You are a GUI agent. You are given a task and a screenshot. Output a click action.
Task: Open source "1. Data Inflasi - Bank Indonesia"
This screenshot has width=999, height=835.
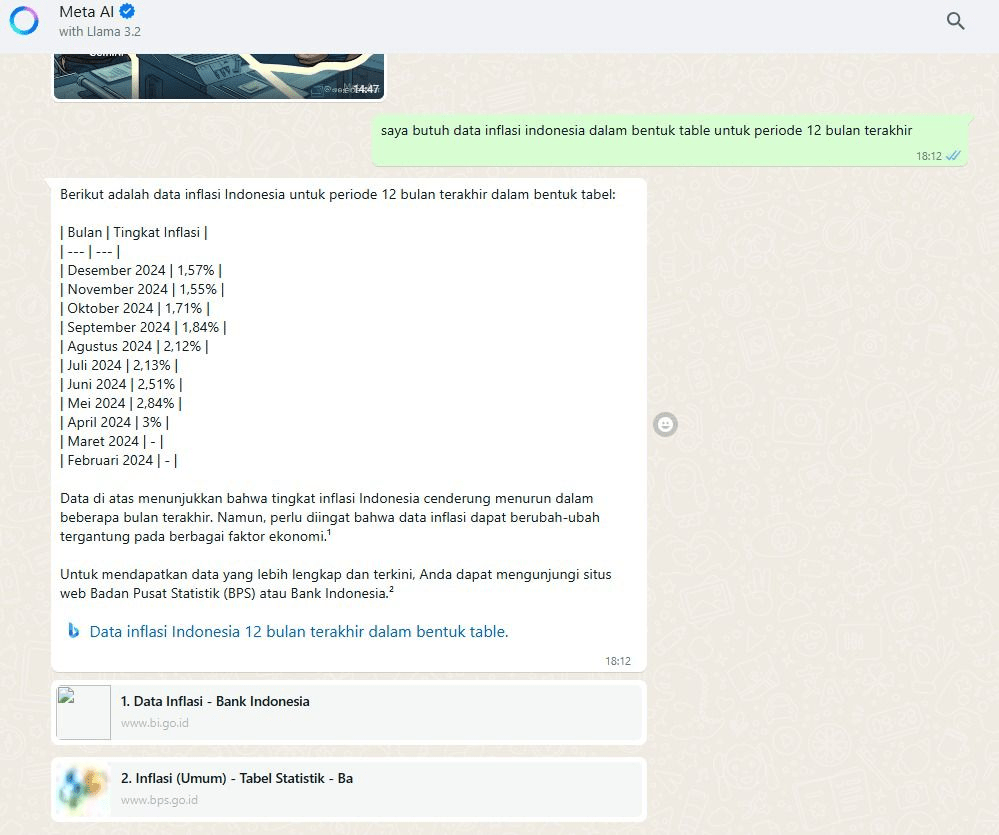215,701
